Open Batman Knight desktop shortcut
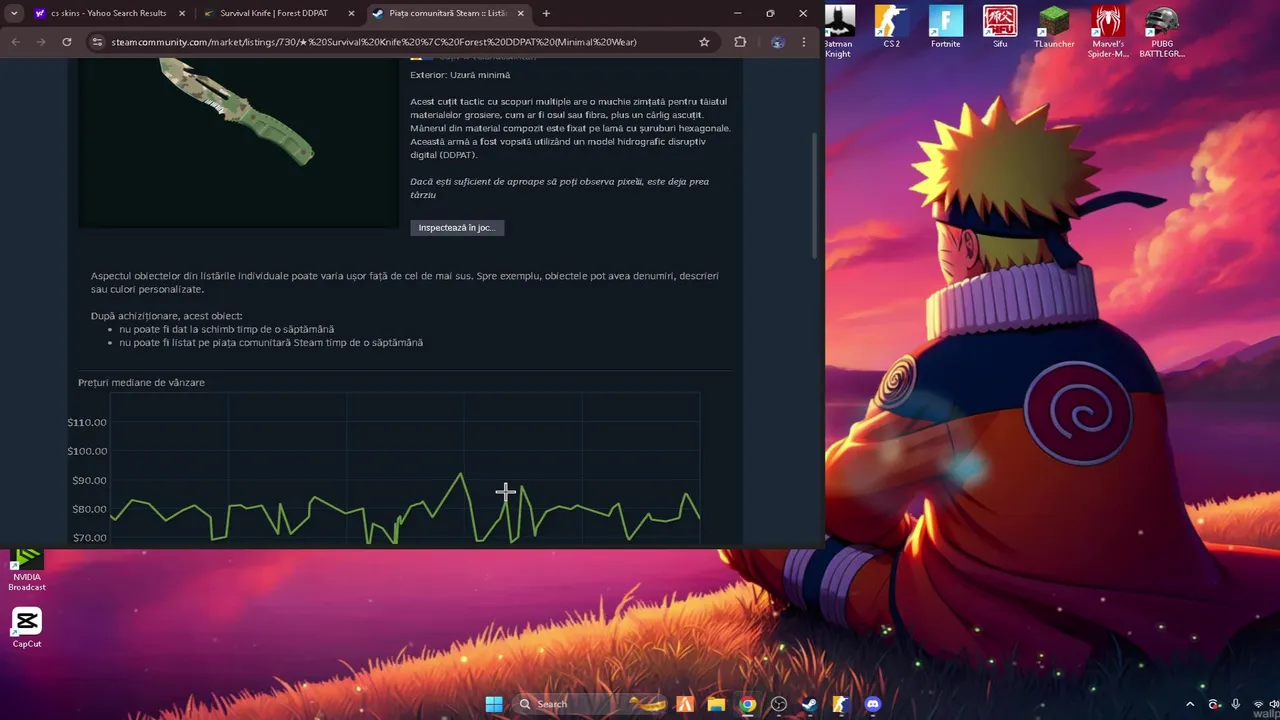The height and width of the screenshot is (720, 1280). [839, 32]
